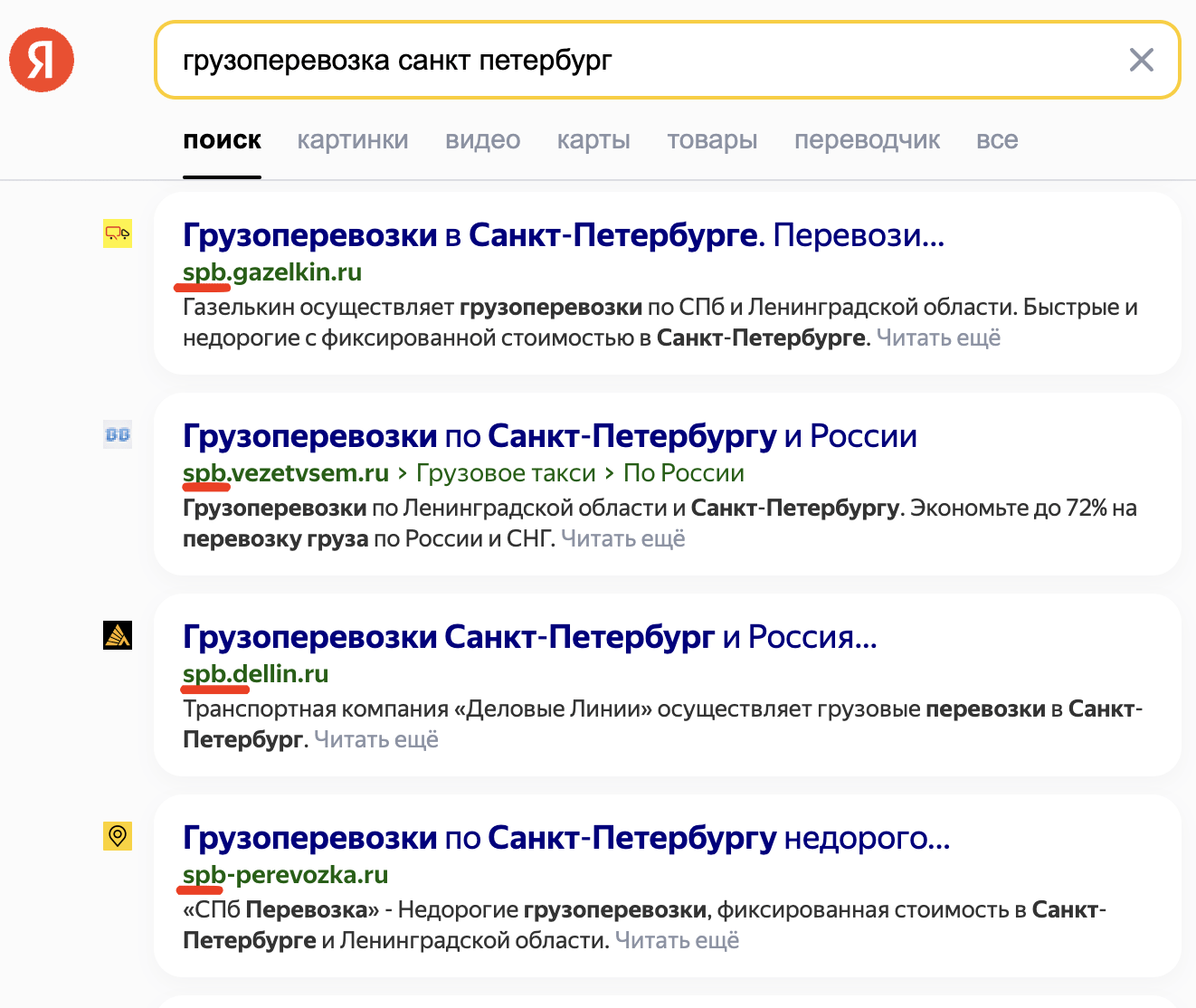This screenshot has width=1196, height=1008.
Task: Click the vezetvsem BB favicon
Action: 118,434
